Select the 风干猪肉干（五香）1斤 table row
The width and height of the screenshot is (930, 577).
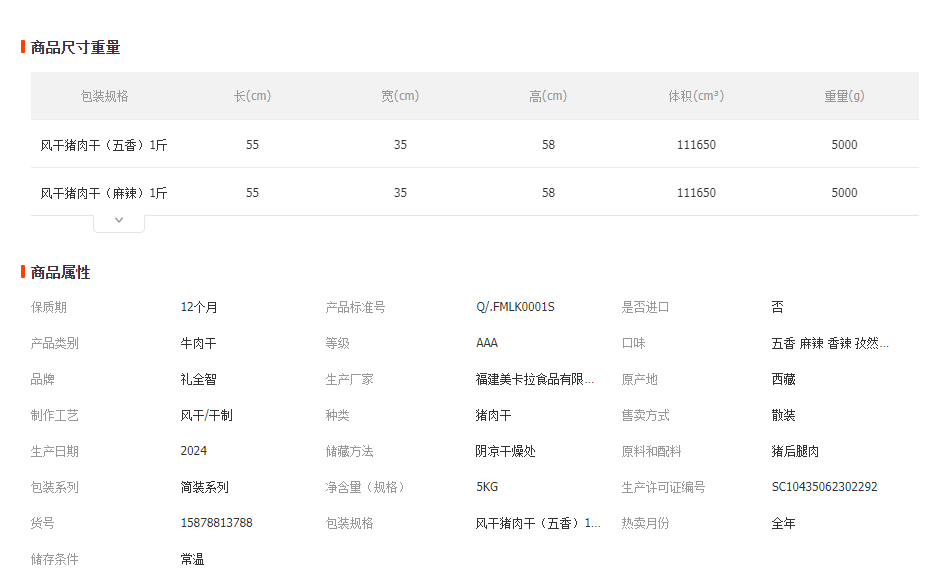click(x=104, y=145)
